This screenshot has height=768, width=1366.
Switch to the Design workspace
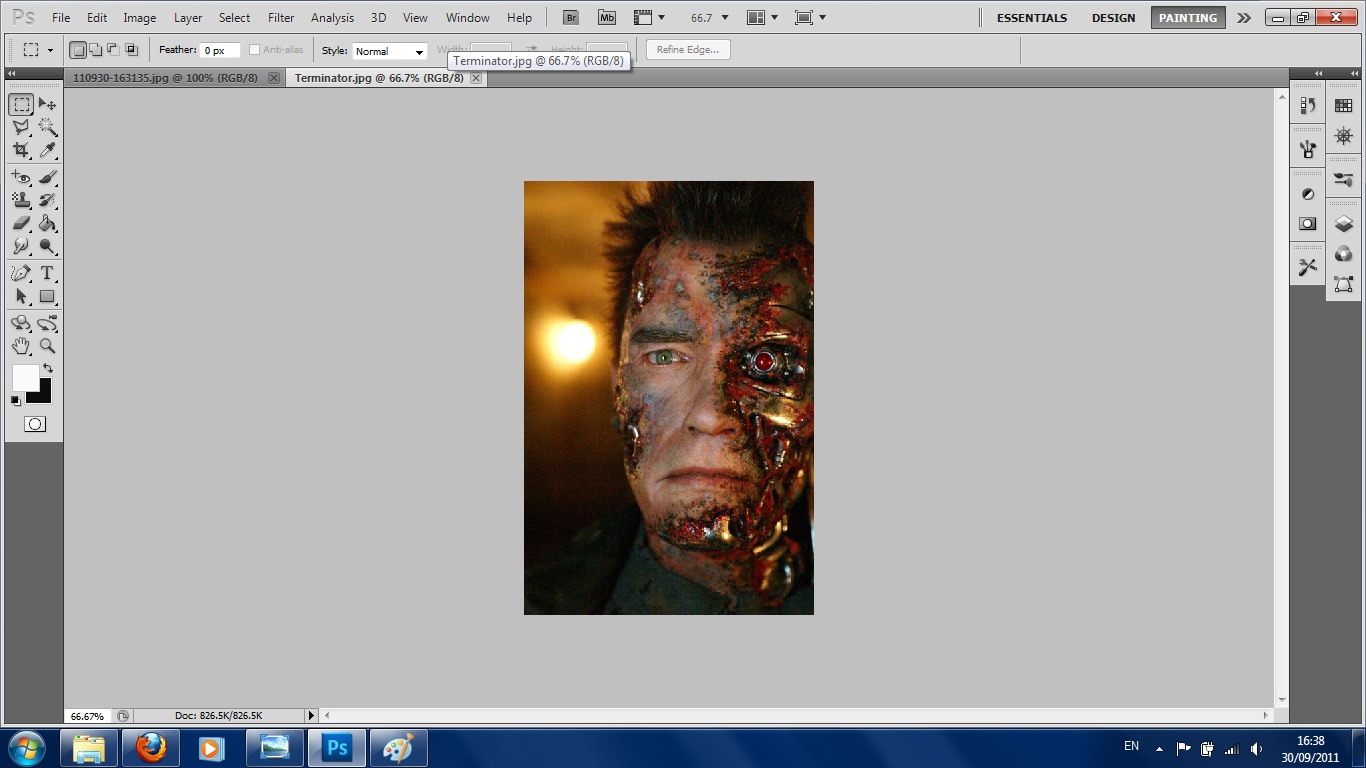tap(1113, 18)
